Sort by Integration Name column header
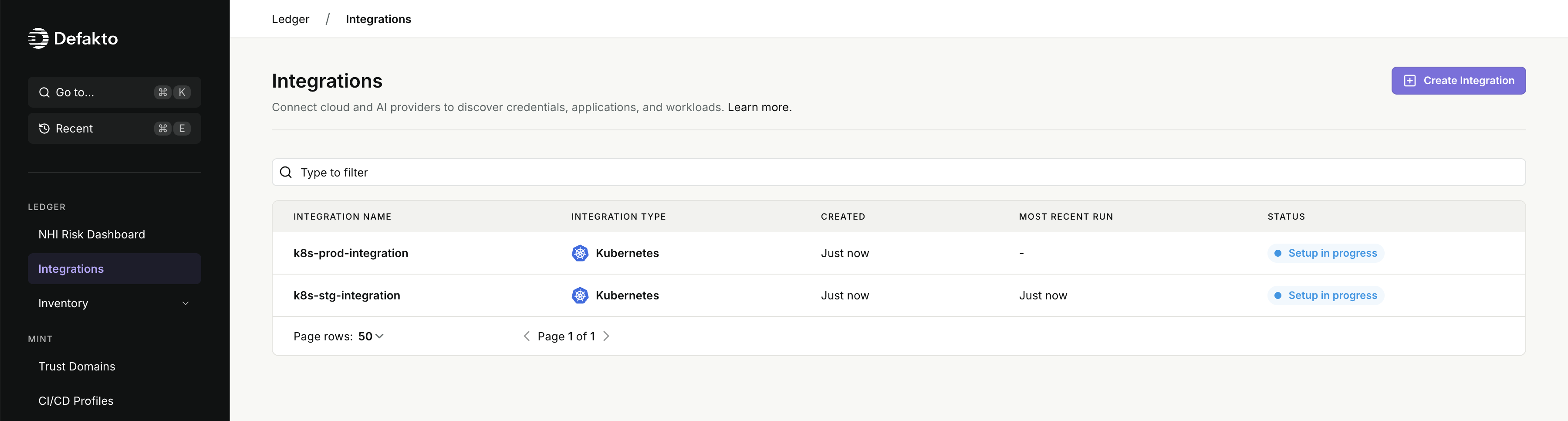The height and width of the screenshot is (421, 1568). tap(343, 216)
